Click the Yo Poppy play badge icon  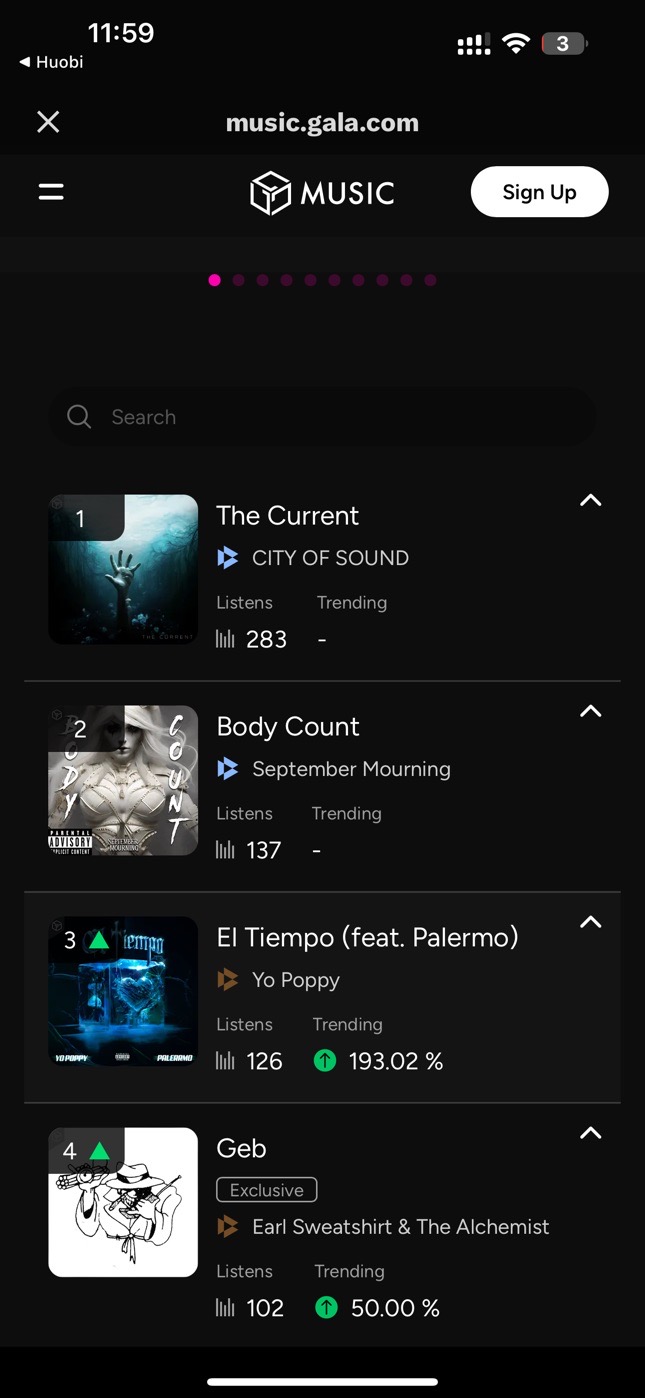228,980
